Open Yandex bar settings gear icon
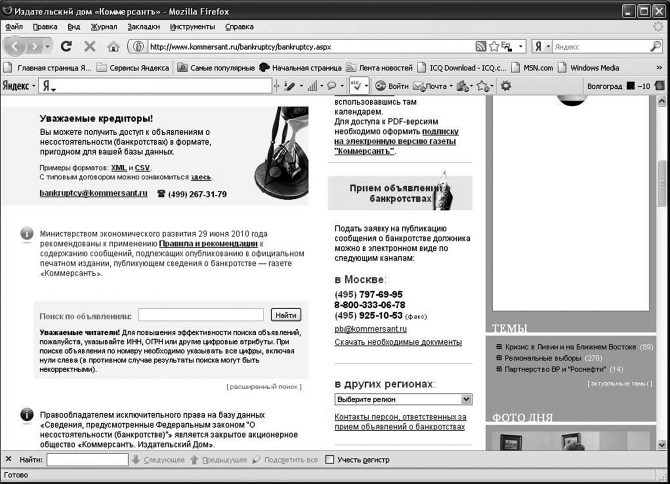Screen dimensions: 670x484 tap(506, 86)
